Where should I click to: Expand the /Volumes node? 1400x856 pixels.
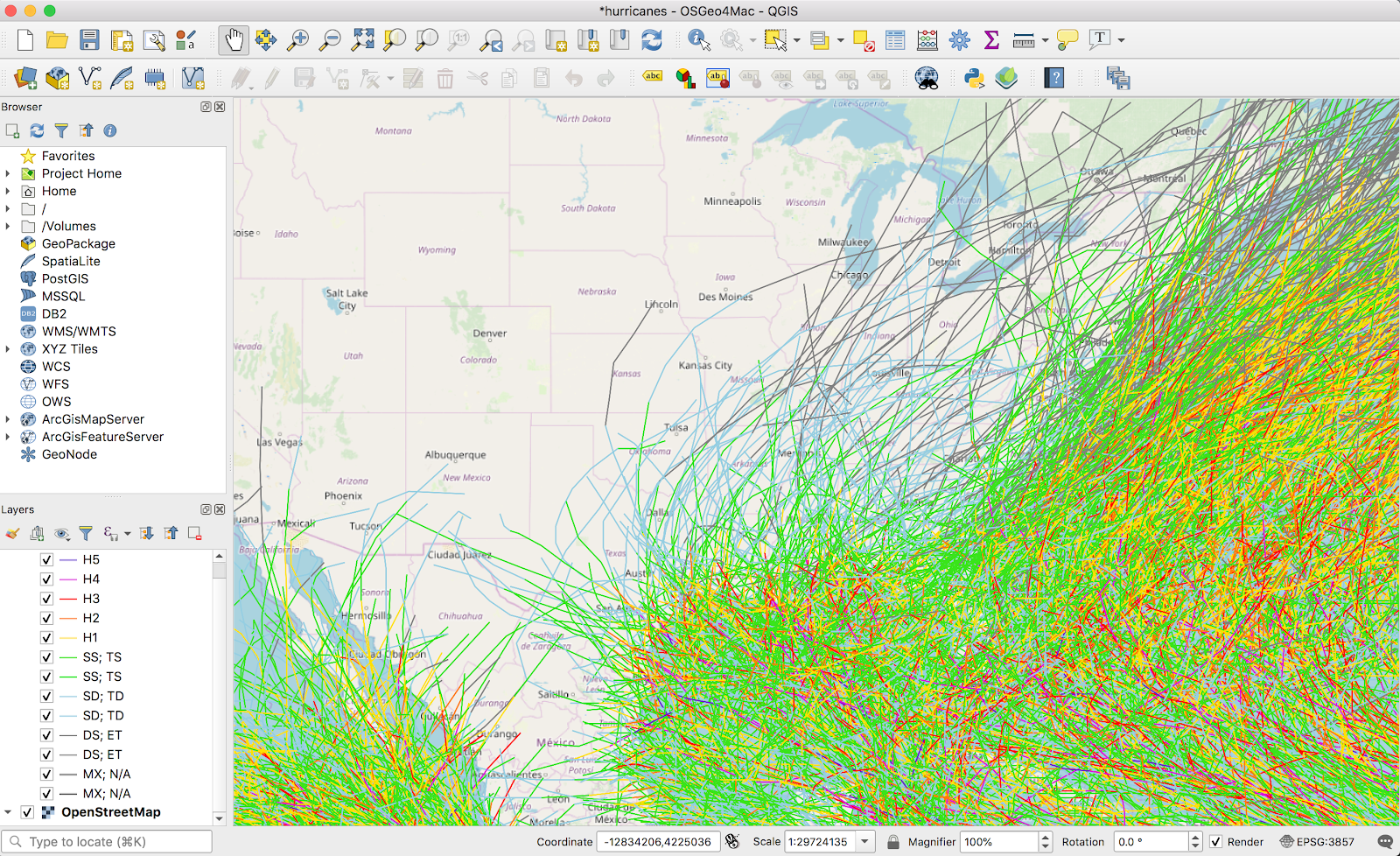[8, 227]
